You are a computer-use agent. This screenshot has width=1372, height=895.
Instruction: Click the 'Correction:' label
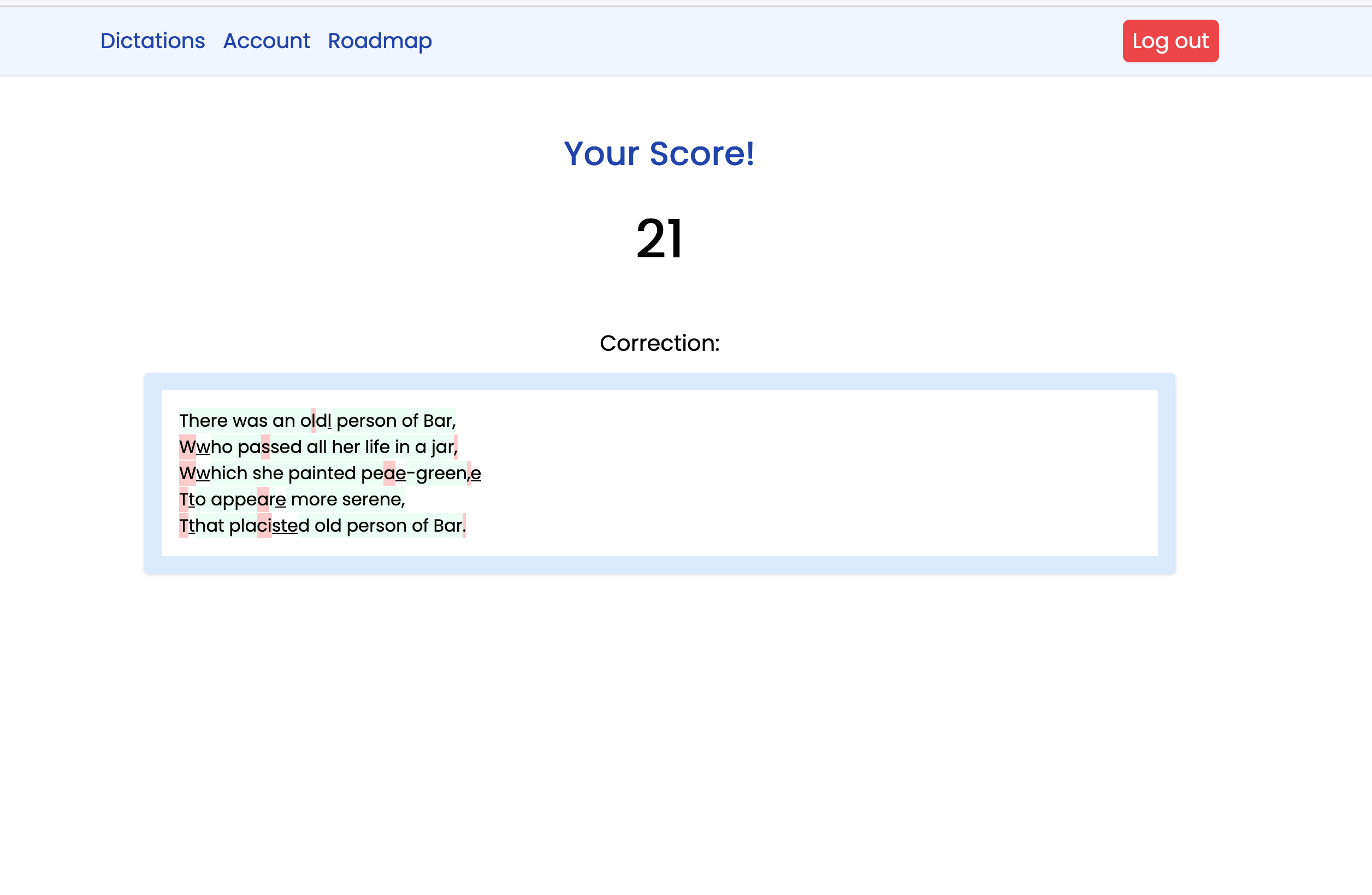[x=659, y=343]
